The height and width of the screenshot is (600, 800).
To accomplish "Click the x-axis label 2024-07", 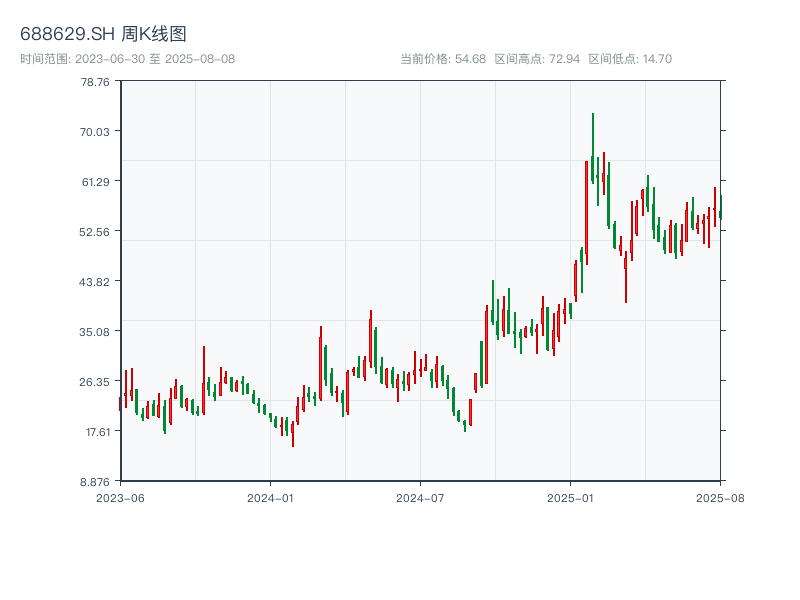I will [420, 498].
